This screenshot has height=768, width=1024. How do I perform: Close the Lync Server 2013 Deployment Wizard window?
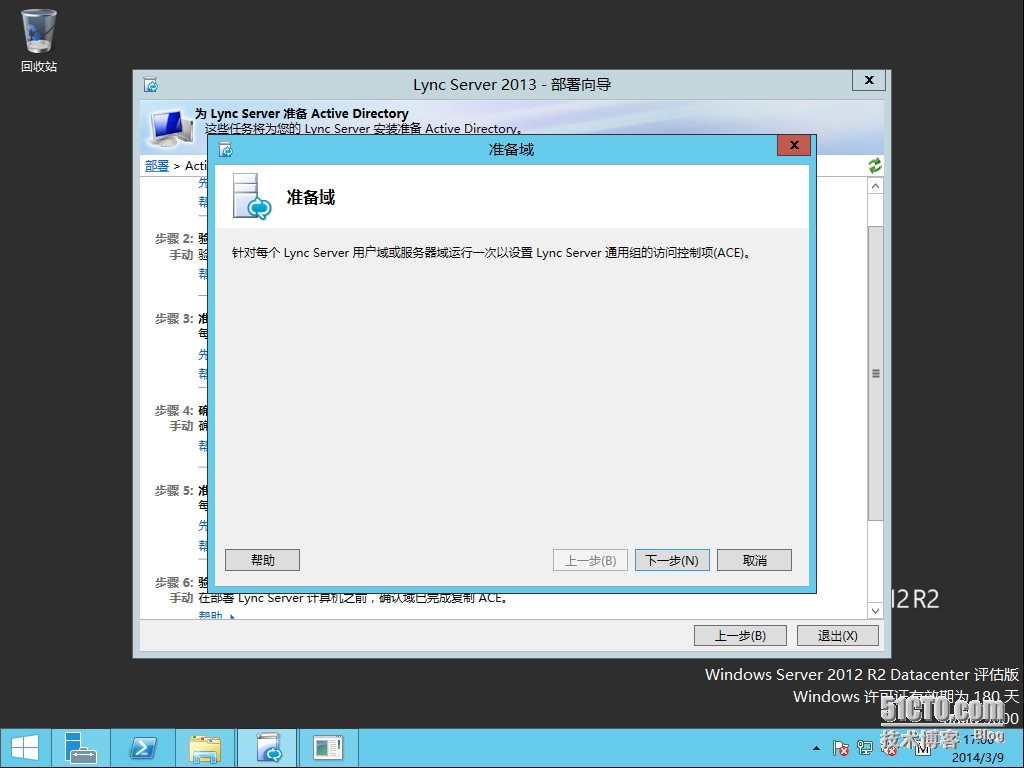869,80
